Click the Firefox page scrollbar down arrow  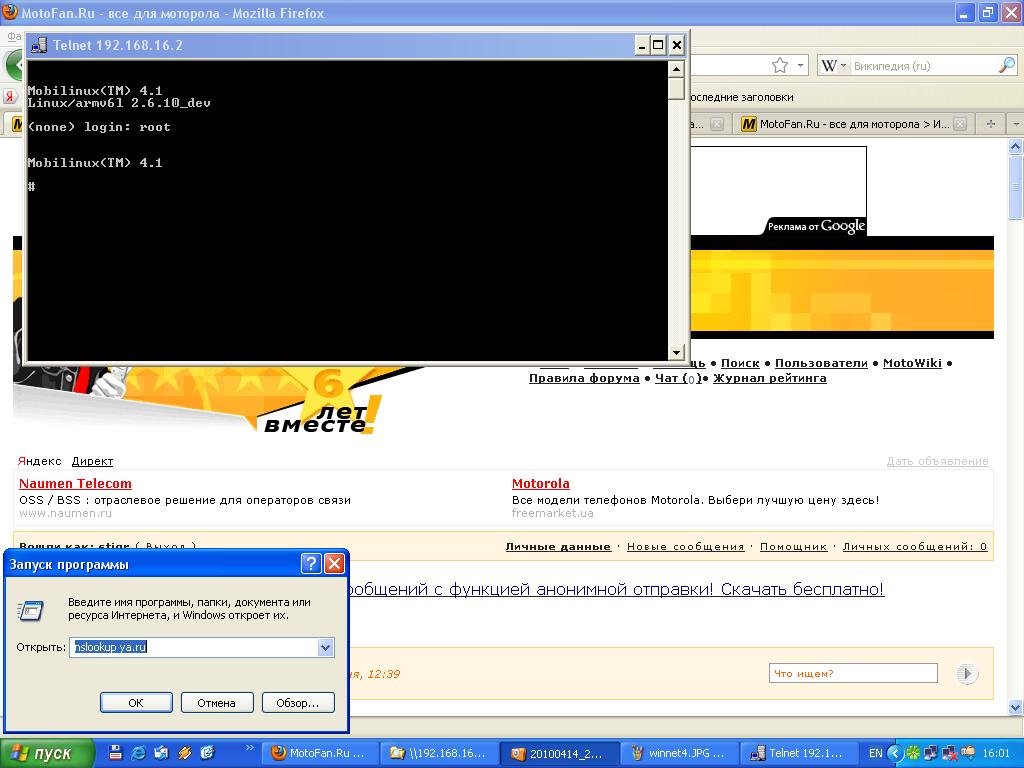click(x=1016, y=707)
